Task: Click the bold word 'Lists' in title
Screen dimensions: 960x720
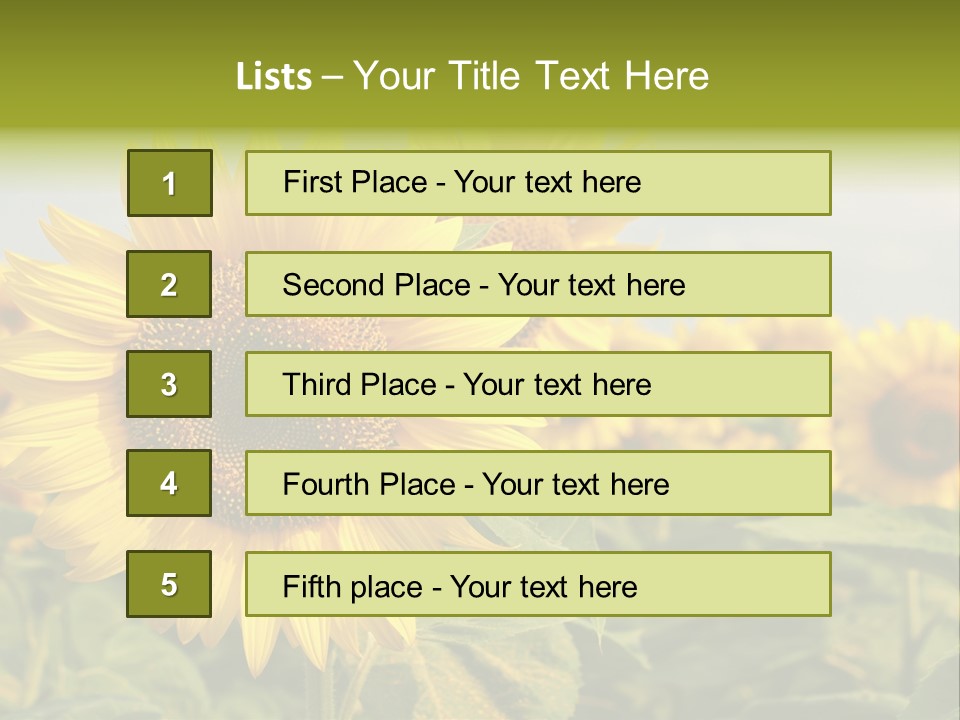Action: (273, 77)
